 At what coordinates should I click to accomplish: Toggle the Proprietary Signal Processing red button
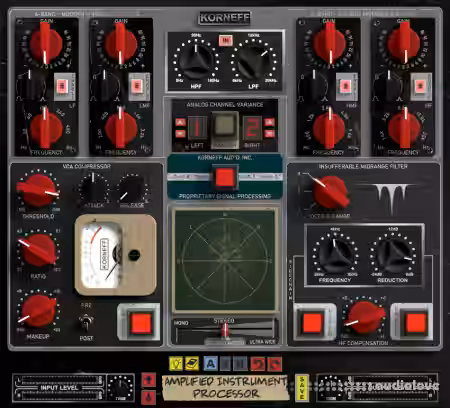point(225,177)
